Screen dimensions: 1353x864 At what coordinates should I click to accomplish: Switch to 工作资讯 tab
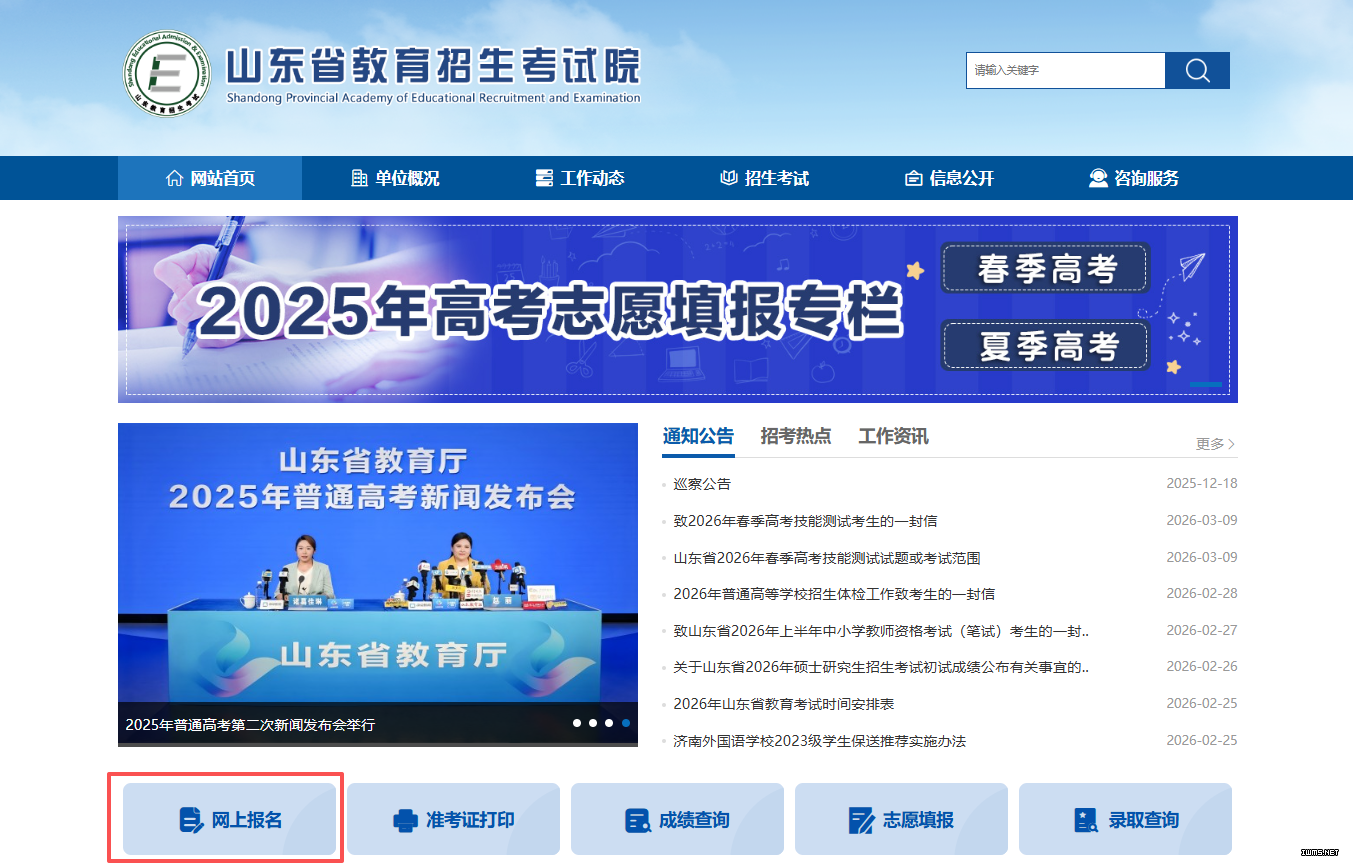pos(893,436)
